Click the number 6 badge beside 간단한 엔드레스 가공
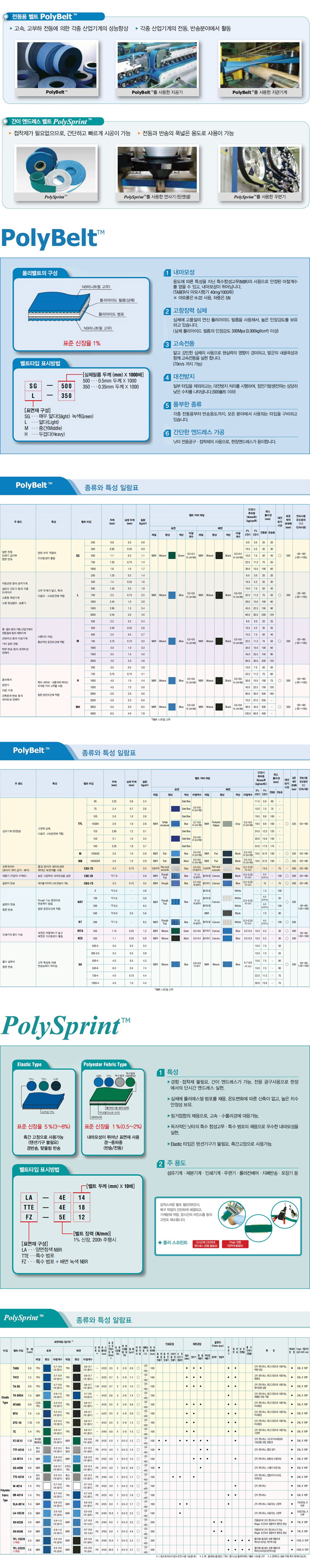The width and height of the screenshot is (310, 1568). (167, 433)
